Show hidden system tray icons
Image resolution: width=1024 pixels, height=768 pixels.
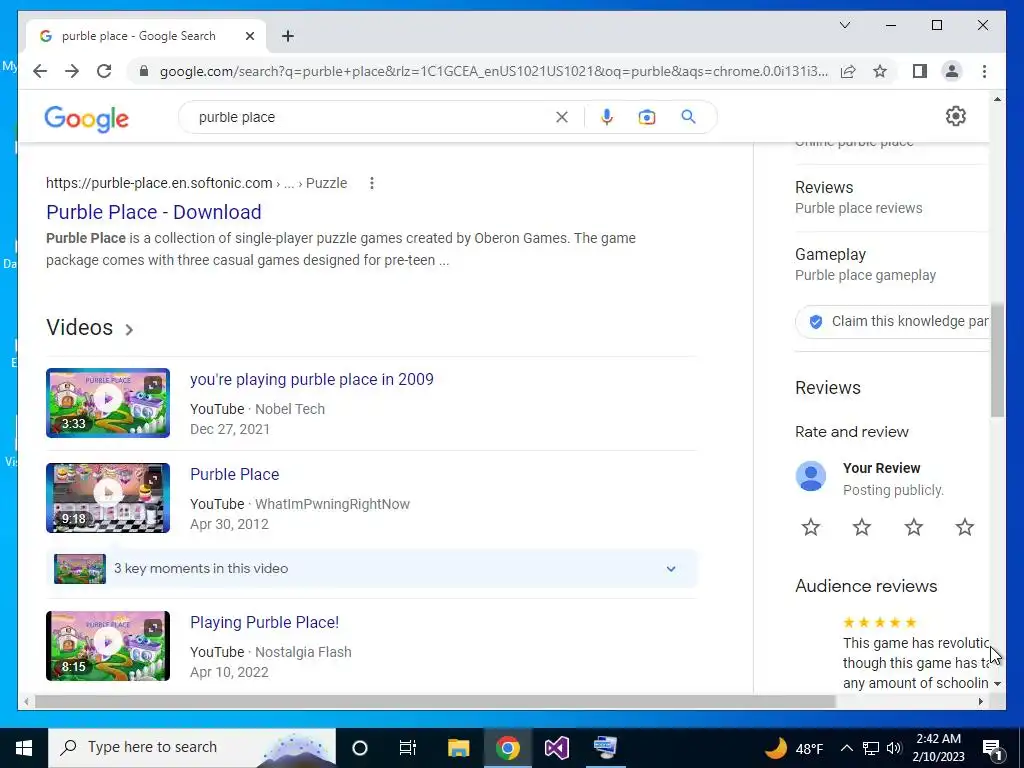pos(846,748)
